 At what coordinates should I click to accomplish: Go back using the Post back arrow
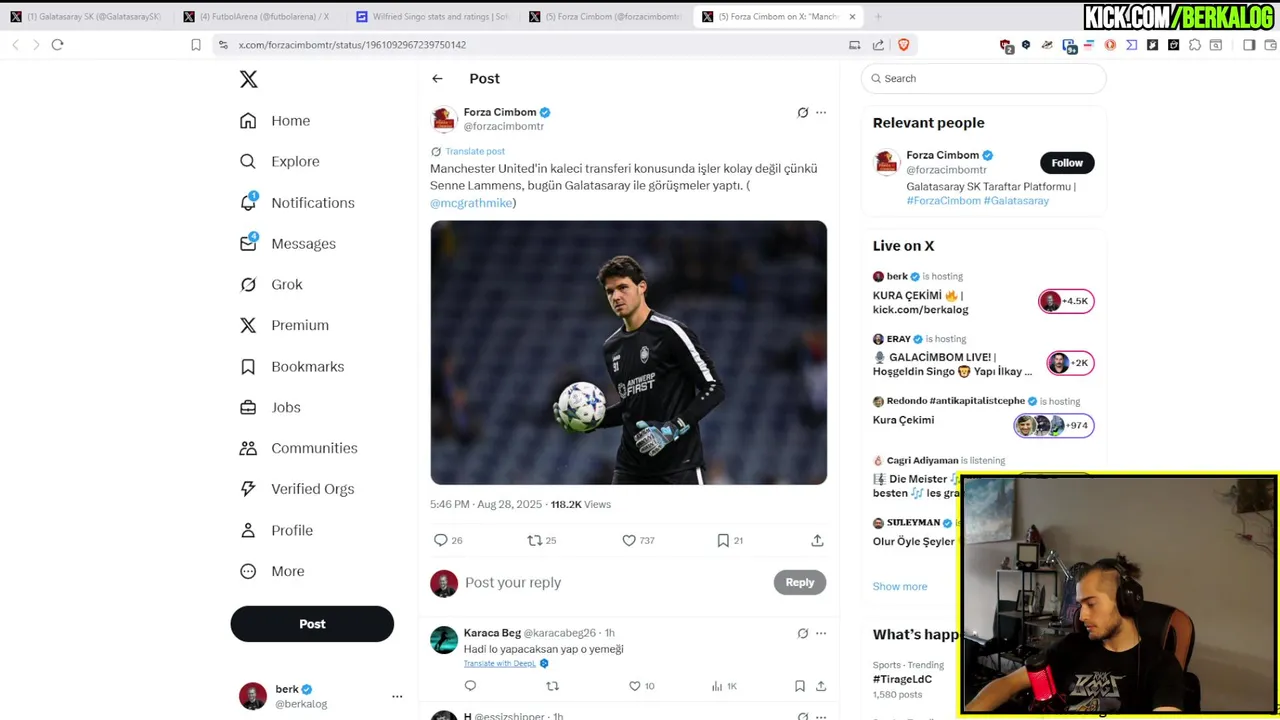pos(437,78)
